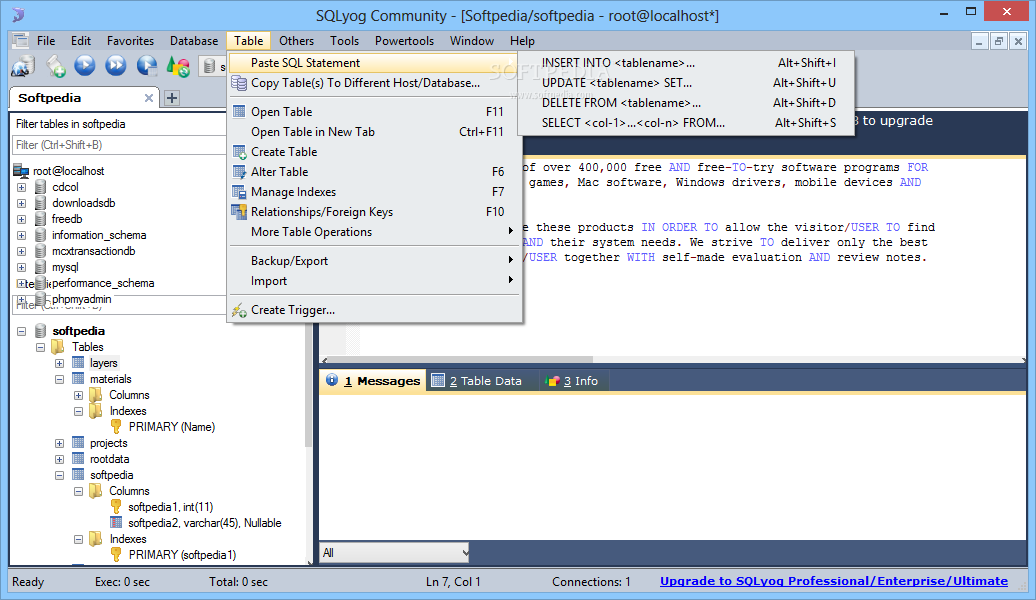Follow the Upgrade to SQLyog Professional link
1036x600 pixels.
[834, 581]
